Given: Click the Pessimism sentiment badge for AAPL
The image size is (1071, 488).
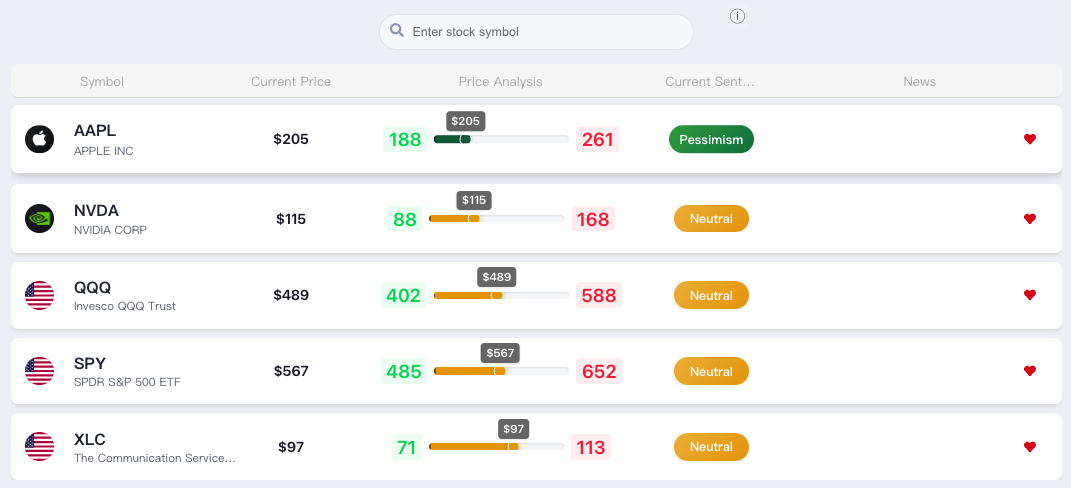Looking at the screenshot, I should pyautogui.click(x=711, y=139).
